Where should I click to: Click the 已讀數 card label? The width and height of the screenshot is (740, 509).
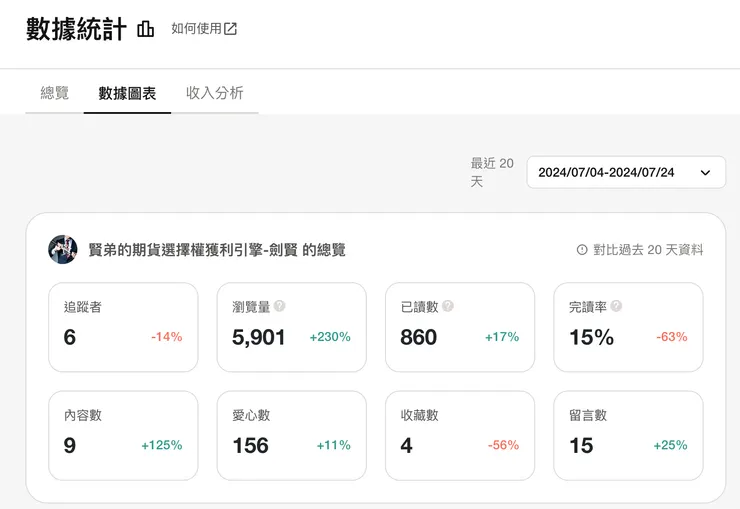point(420,307)
